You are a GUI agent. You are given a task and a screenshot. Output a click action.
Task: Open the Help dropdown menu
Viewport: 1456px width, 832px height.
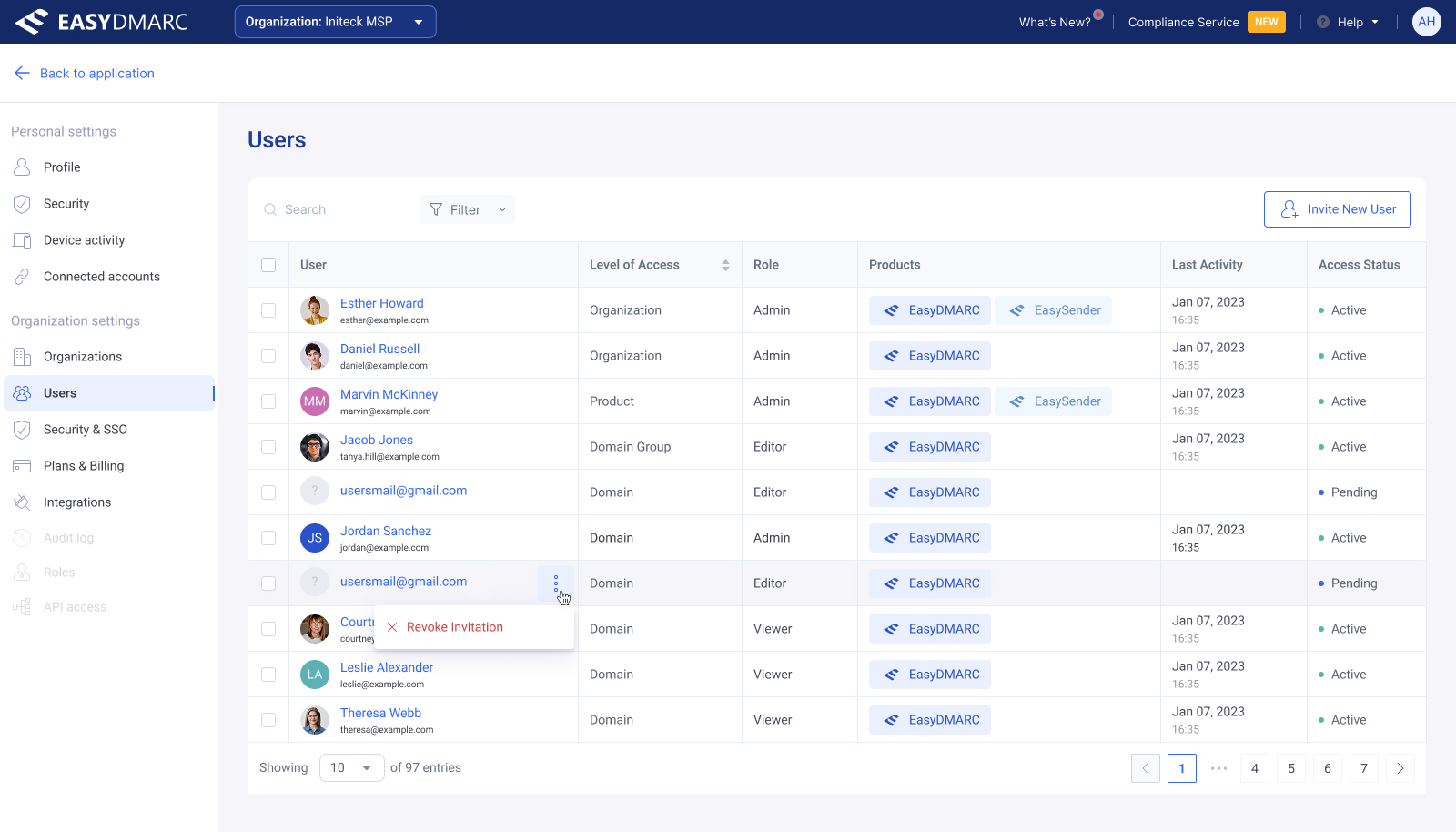1348,22
